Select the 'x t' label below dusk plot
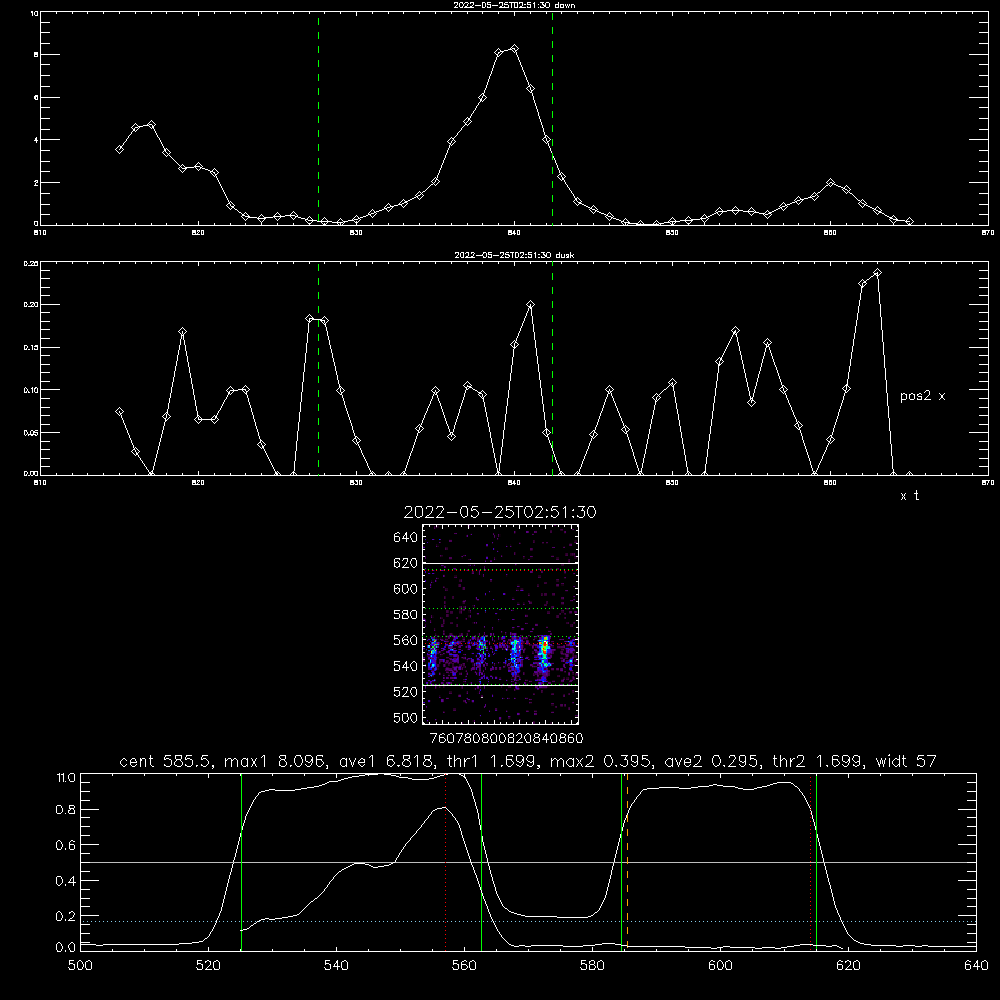Viewport: 1000px width, 1000px height. pos(909,496)
